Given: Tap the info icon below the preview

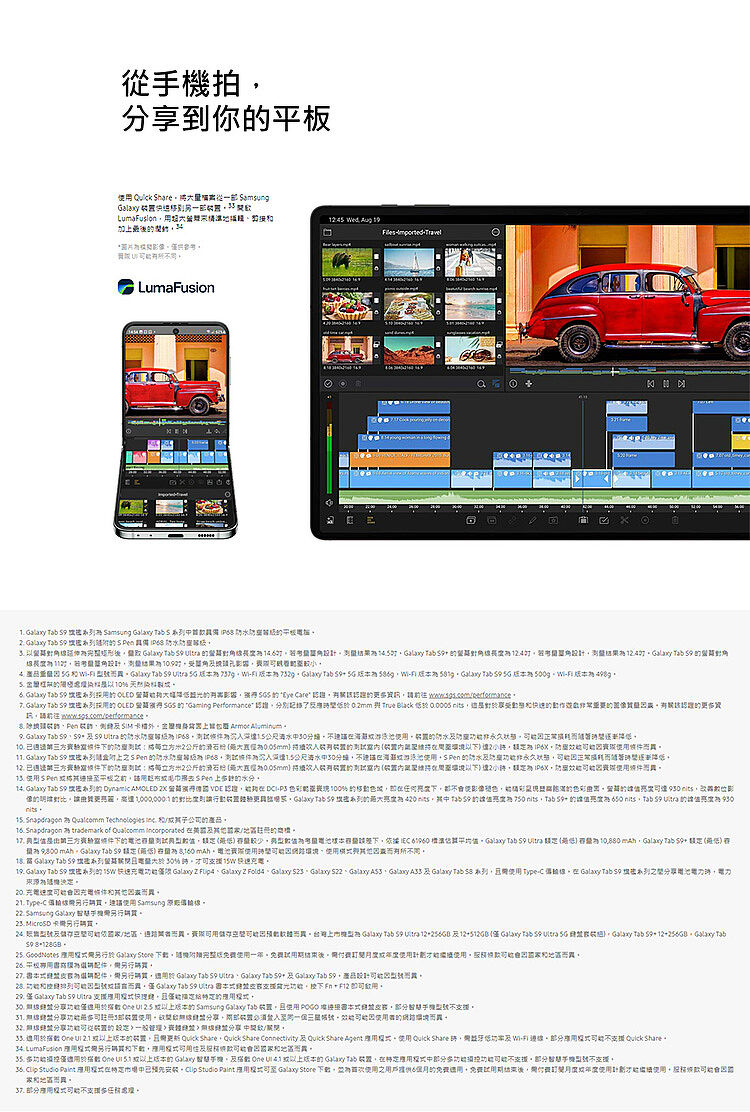Looking at the screenshot, I should pos(513,384).
